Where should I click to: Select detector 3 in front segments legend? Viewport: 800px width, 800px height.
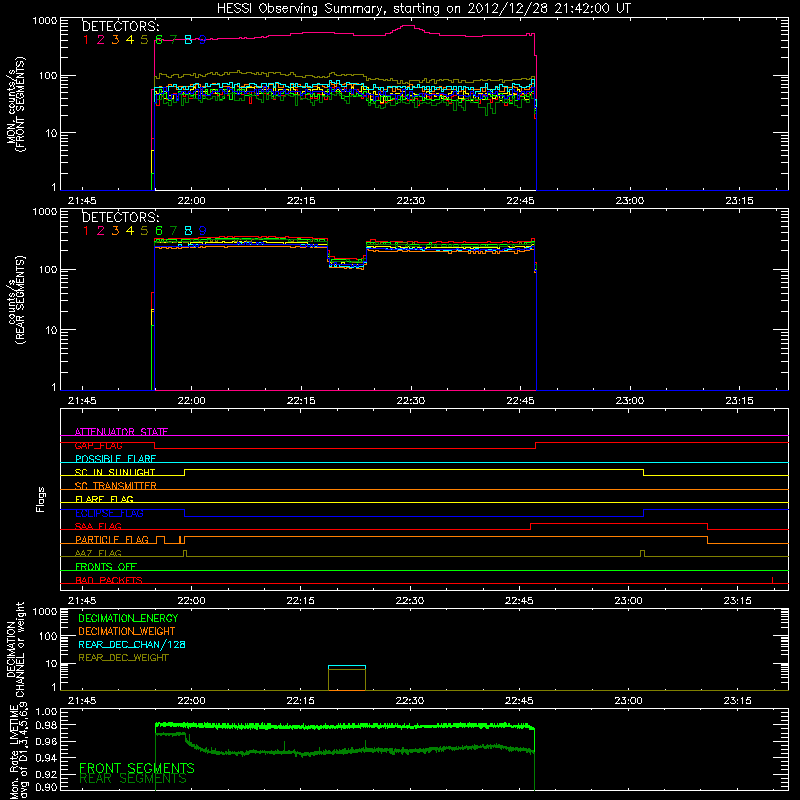pyautogui.click(x=115, y=40)
